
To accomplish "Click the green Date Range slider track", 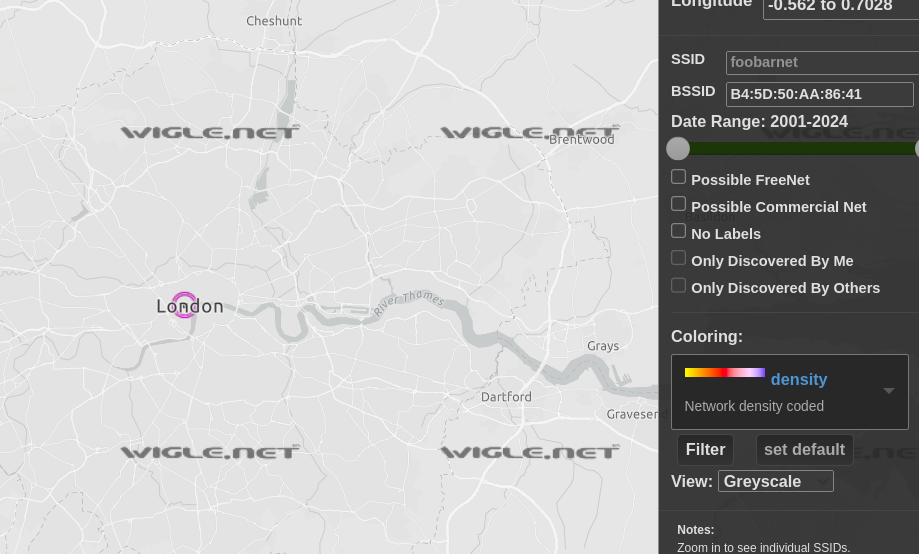I will click(800, 149).
